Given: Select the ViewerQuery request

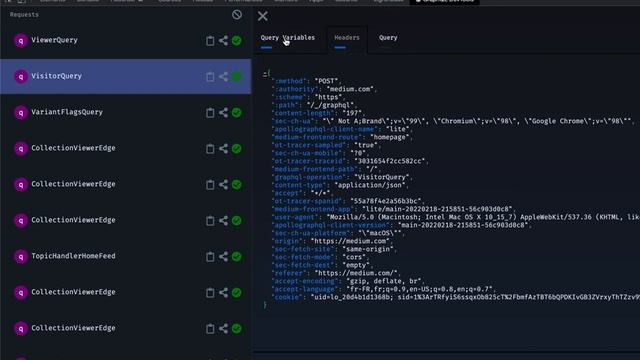Looking at the screenshot, I should pos(125,40).
